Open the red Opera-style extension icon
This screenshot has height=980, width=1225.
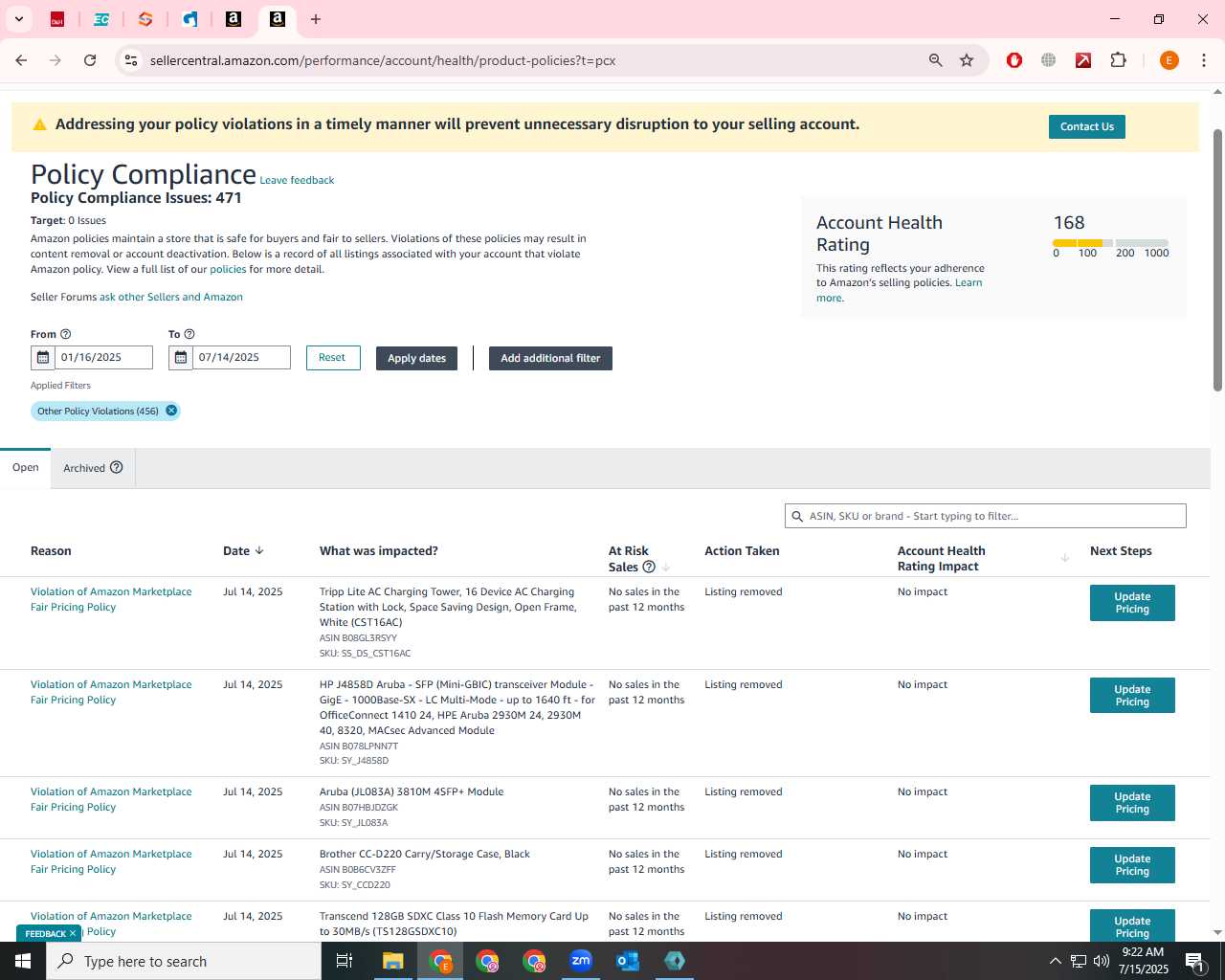pyautogui.click(x=1014, y=60)
